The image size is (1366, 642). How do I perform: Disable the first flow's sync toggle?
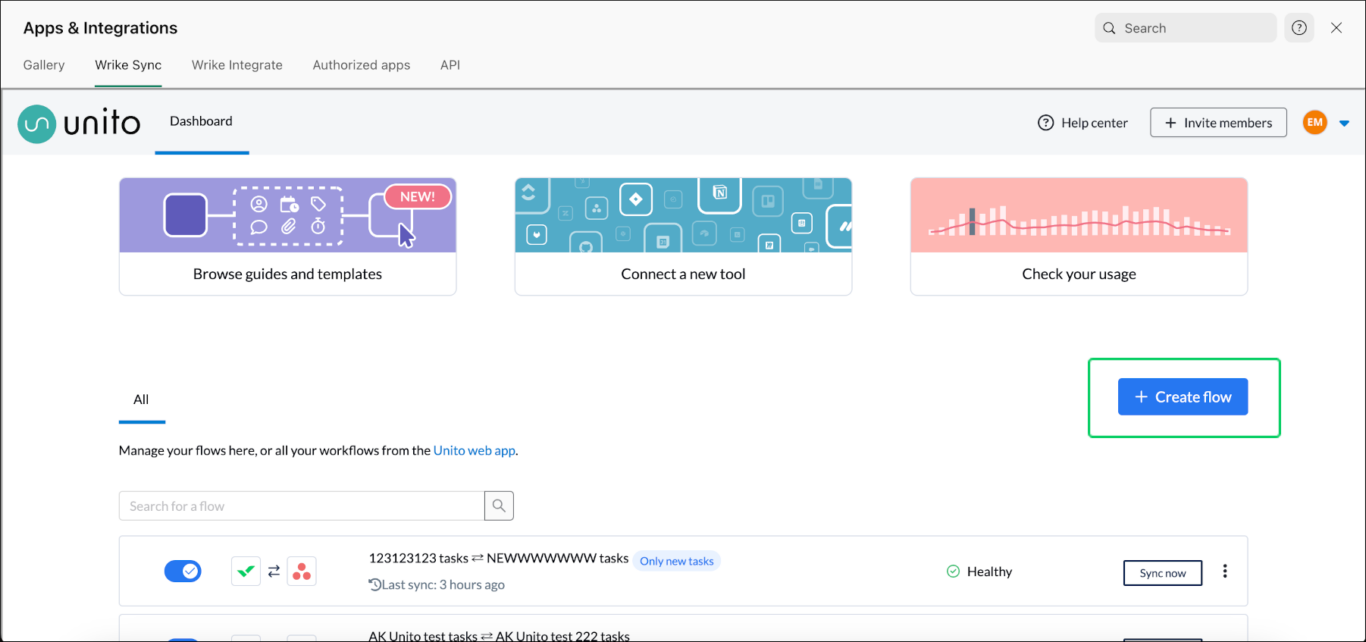(x=183, y=571)
